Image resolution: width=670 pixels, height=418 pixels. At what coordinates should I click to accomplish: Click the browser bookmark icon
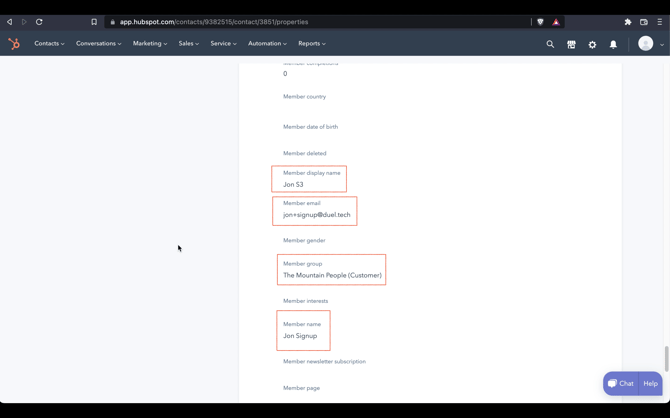[94, 22]
